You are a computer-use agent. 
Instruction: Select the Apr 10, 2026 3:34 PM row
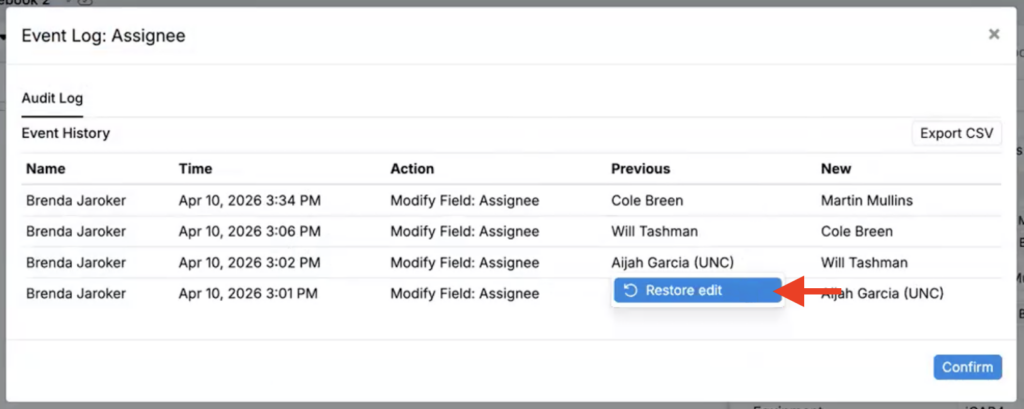tap(249, 201)
